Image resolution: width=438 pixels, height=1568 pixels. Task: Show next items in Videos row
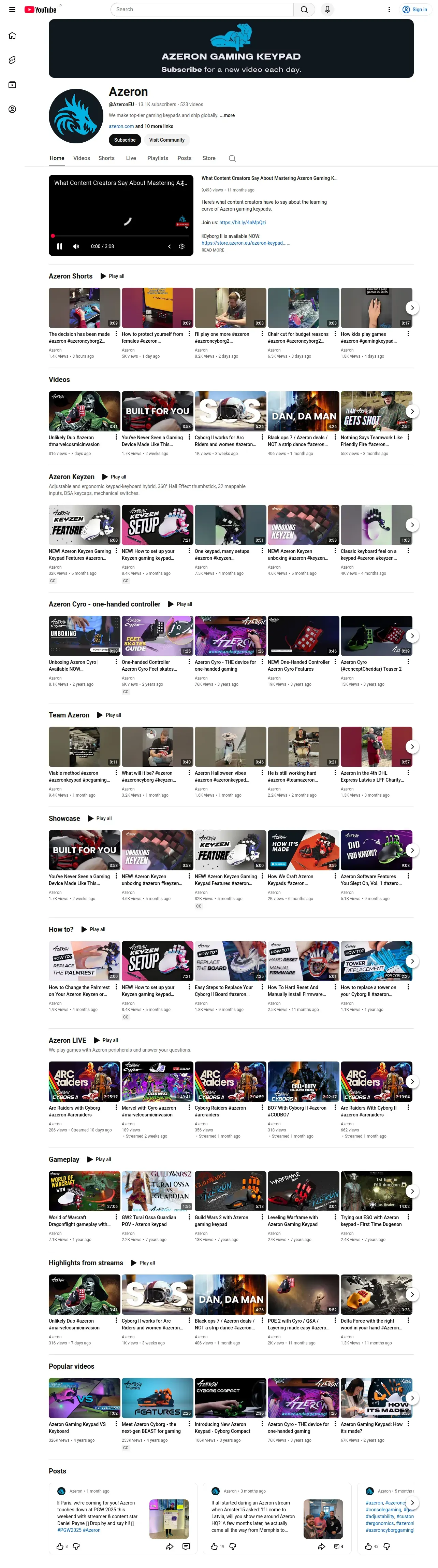pyautogui.click(x=412, y=412)
